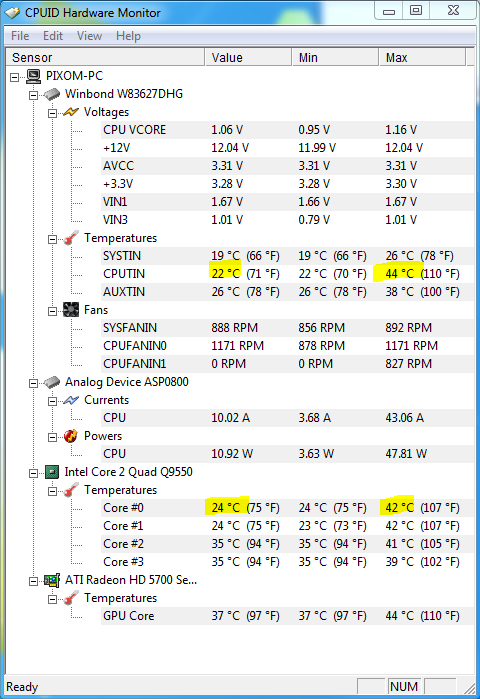
Task: Select the +12V voltage row
Action: click(x=287, y=148)
